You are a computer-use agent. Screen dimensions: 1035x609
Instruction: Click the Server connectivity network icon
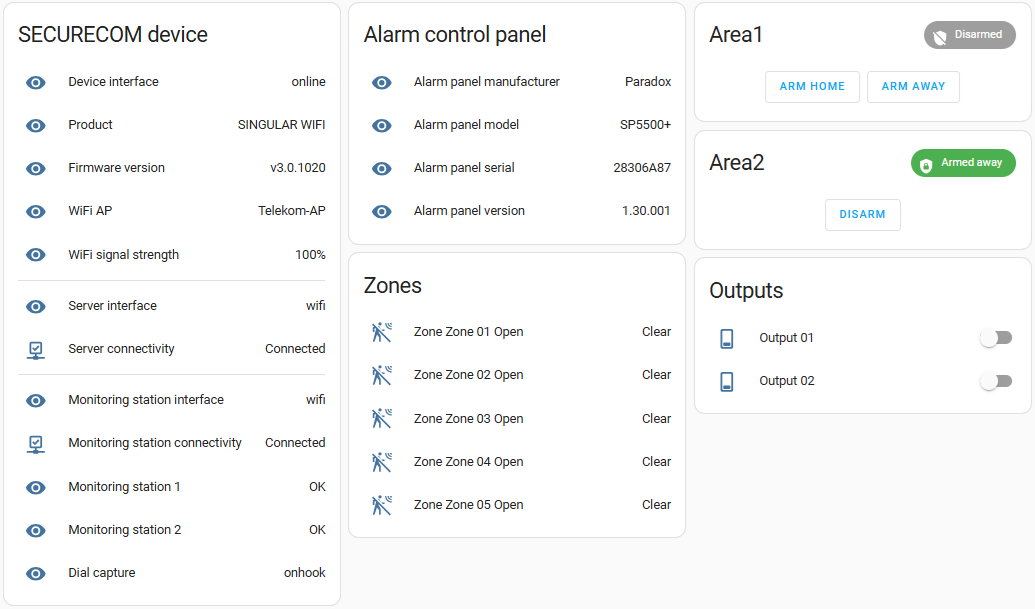[x=36, y=349]
